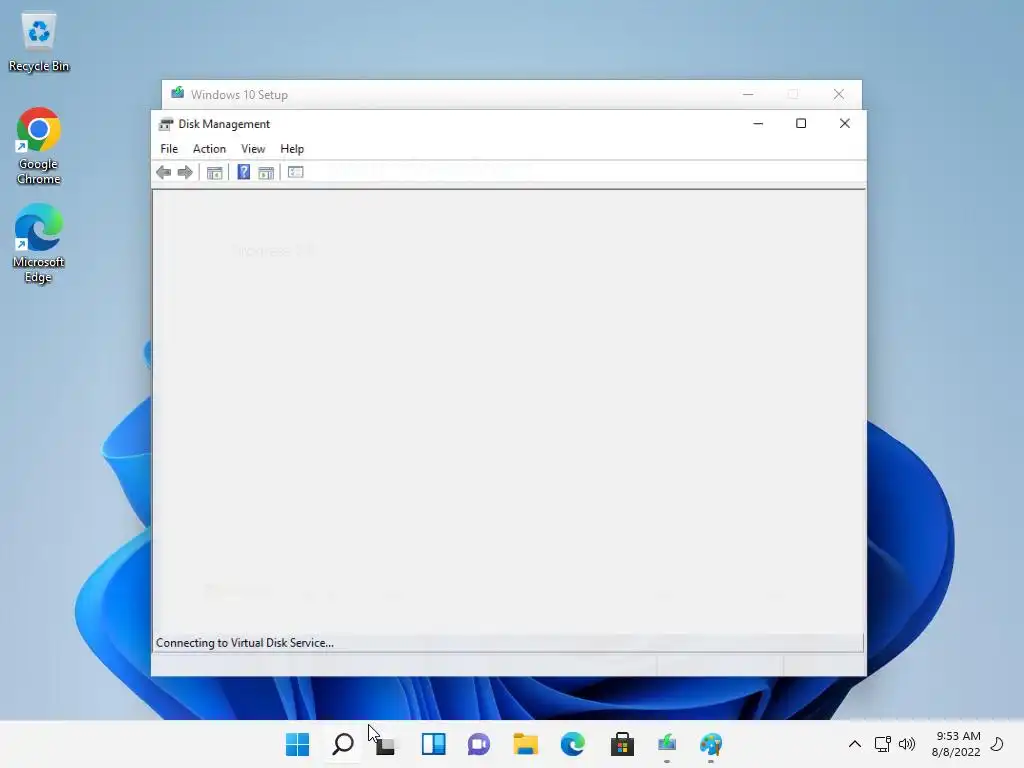This screenshot has height=768, width=1024.
Task: Click the volume speaker icon in tray
Action: [906, 744]
